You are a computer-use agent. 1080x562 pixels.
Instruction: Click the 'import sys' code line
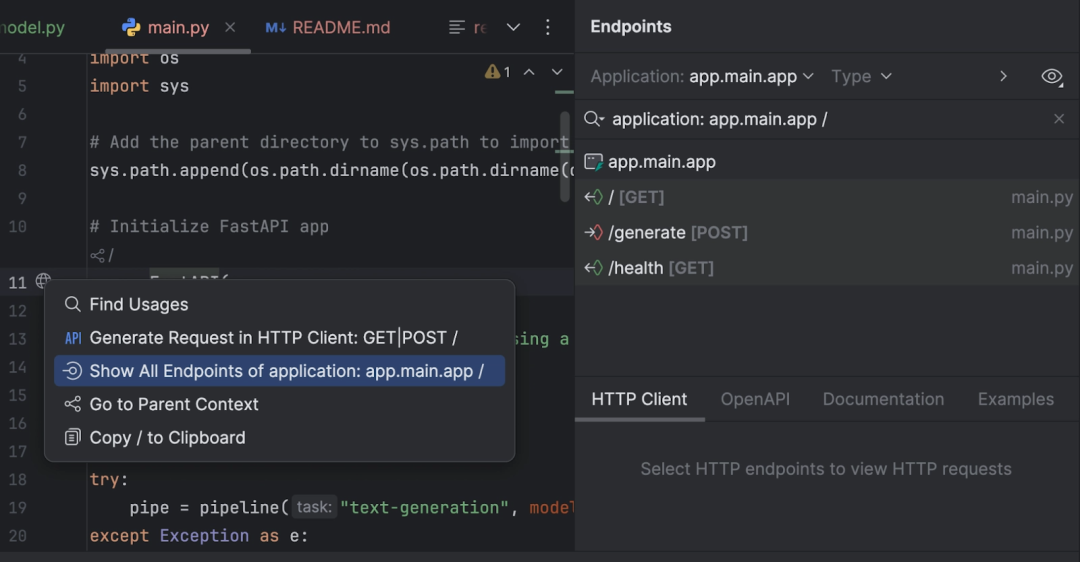pyautogui.click(x=139, y=86)
